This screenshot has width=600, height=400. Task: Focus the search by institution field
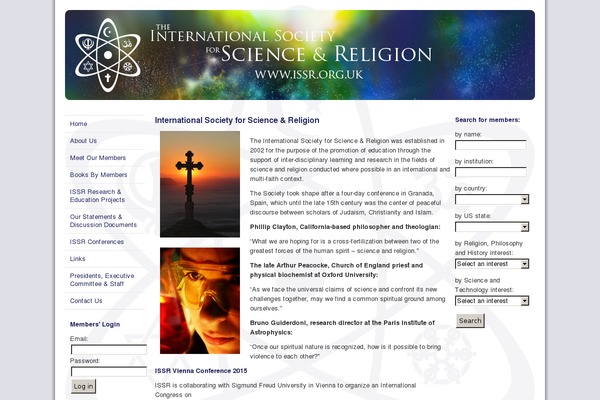[x=491, y=172]
